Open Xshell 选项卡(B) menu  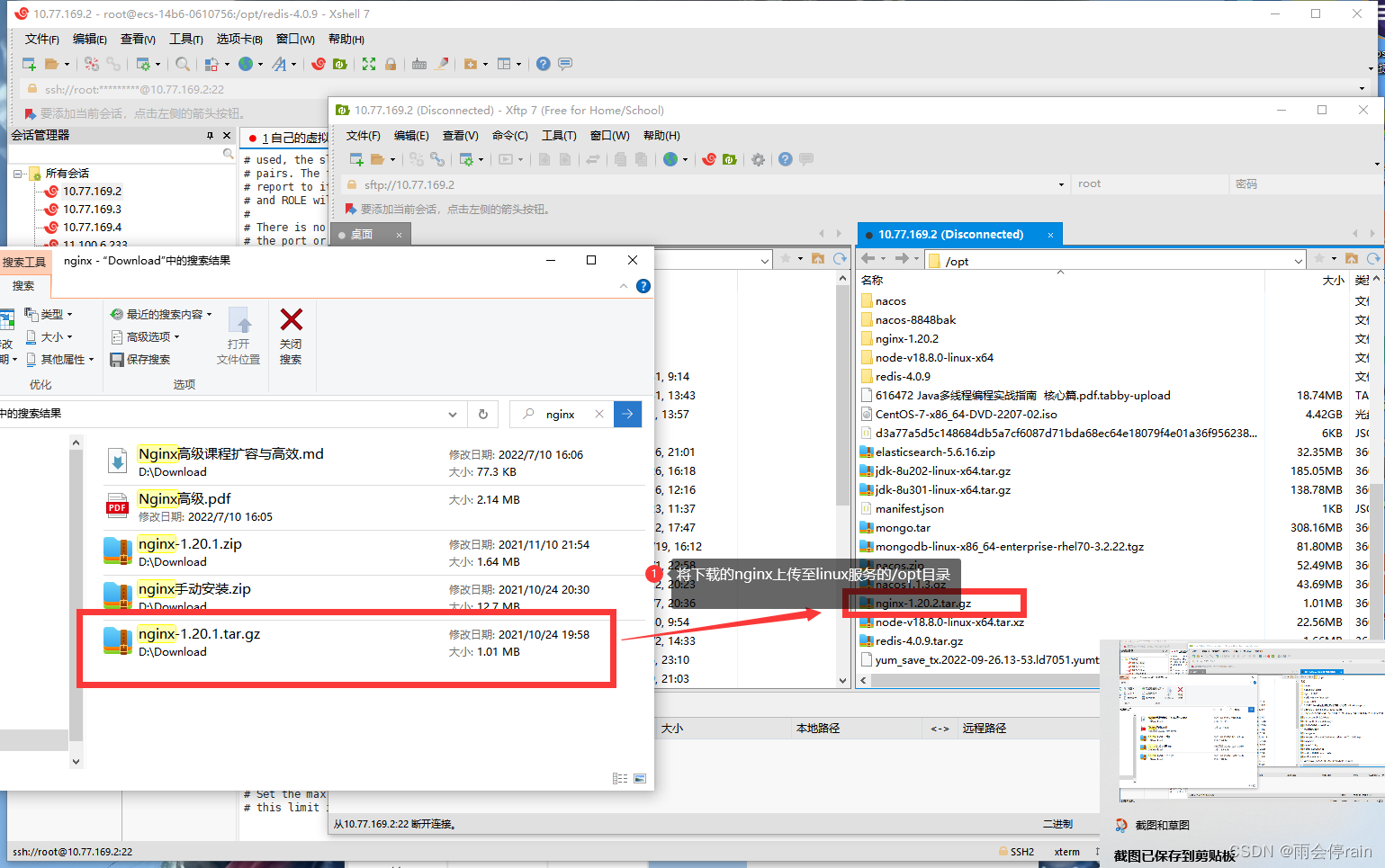click(239, 40)
